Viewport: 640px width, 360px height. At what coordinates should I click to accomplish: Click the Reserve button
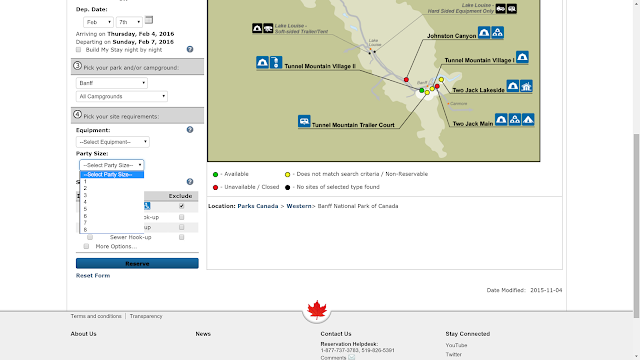tap(137, 263)
